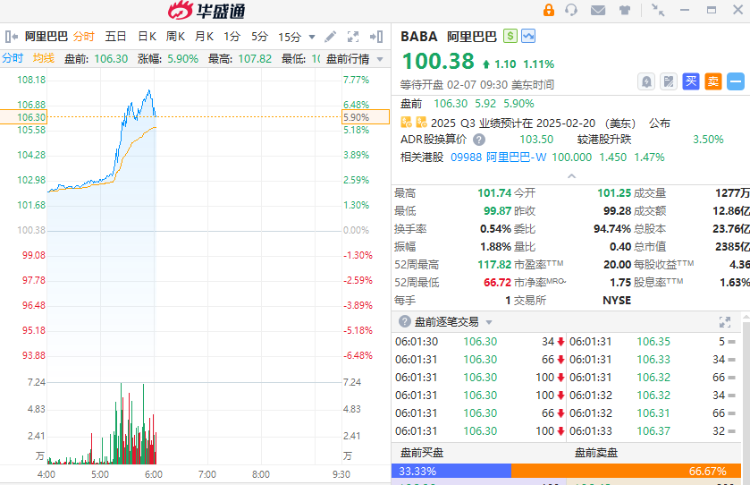
Task: Expand chart to fullscreen icon
Action: point(353,36)
